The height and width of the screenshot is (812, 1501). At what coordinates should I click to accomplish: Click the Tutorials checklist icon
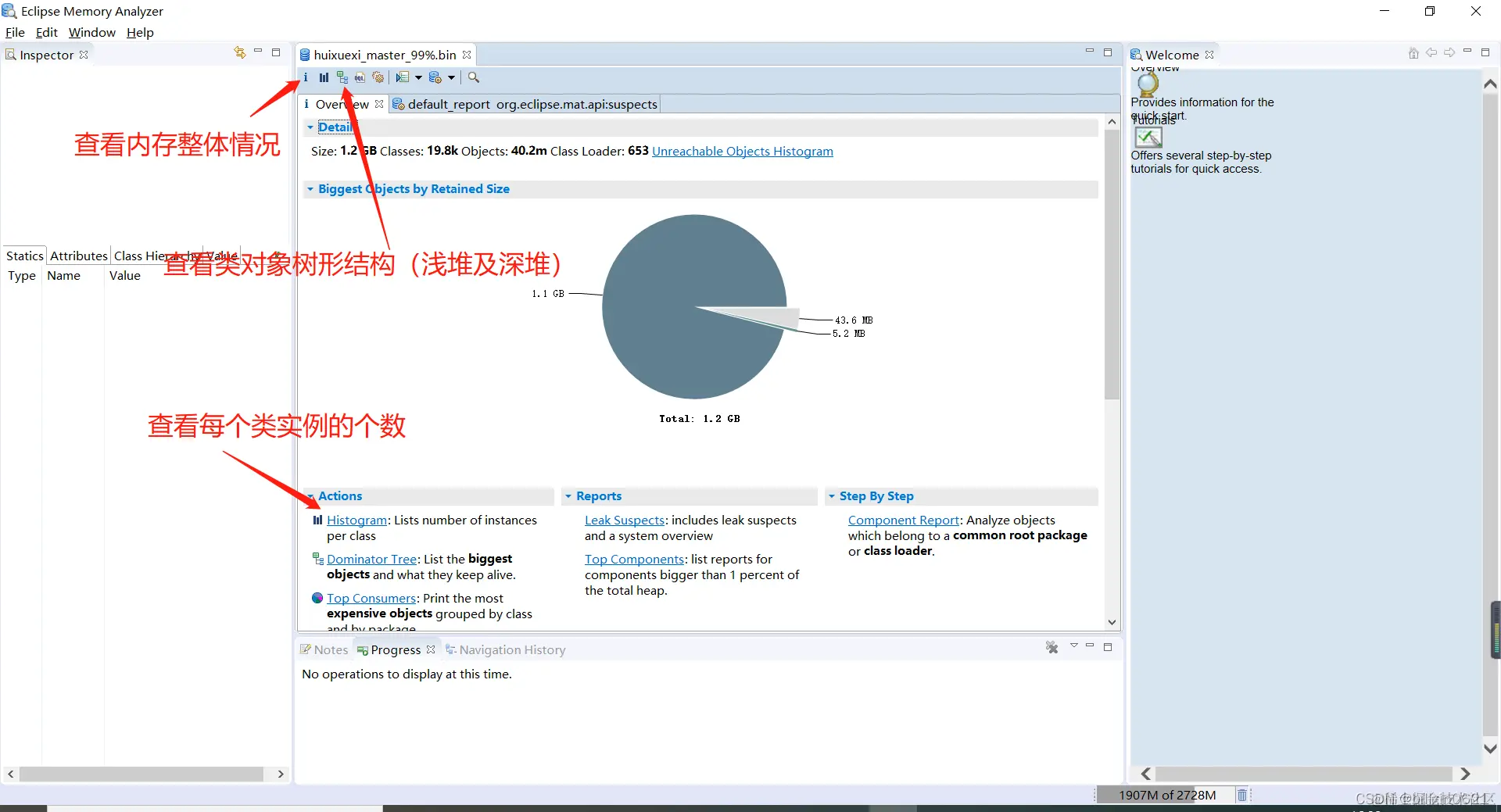point(1148,137)
